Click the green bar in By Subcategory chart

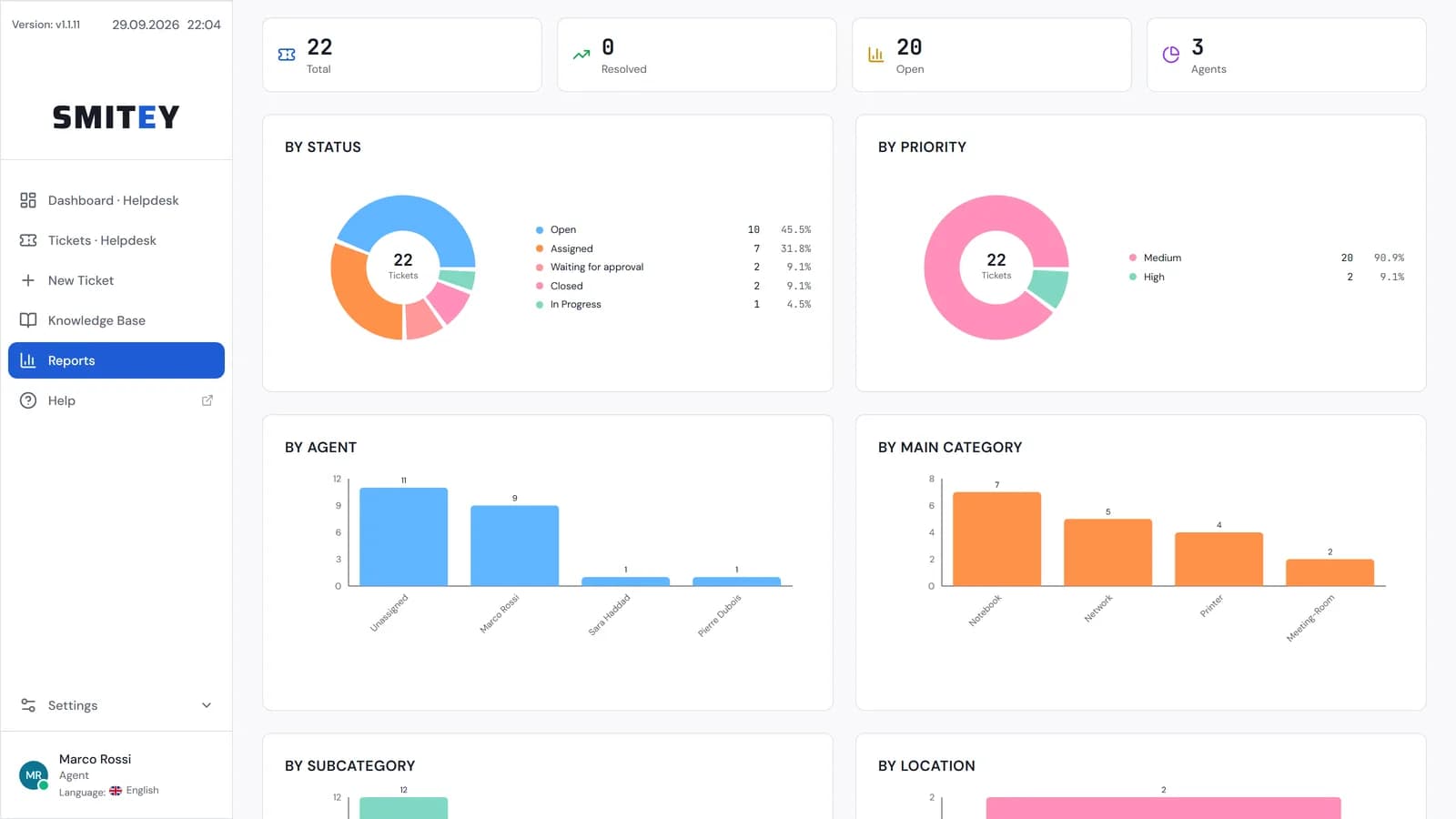click(404, 808)
